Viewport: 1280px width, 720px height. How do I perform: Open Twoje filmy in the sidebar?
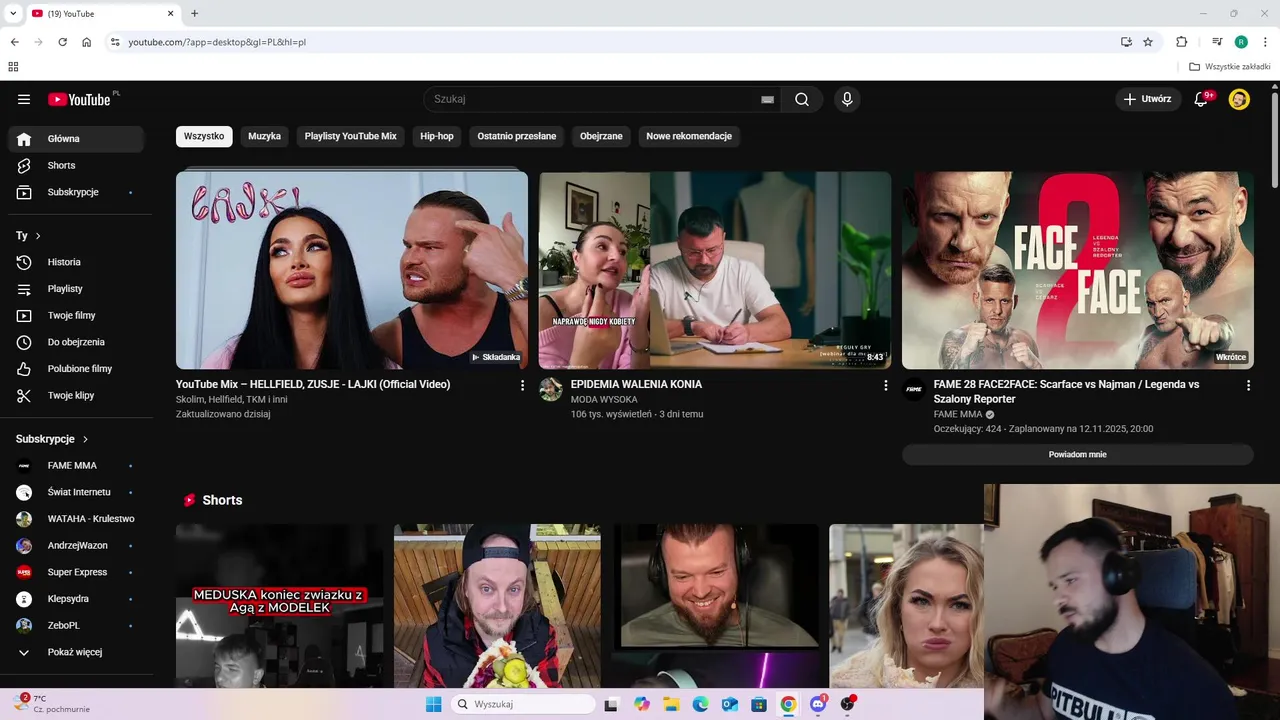(76, 315)
